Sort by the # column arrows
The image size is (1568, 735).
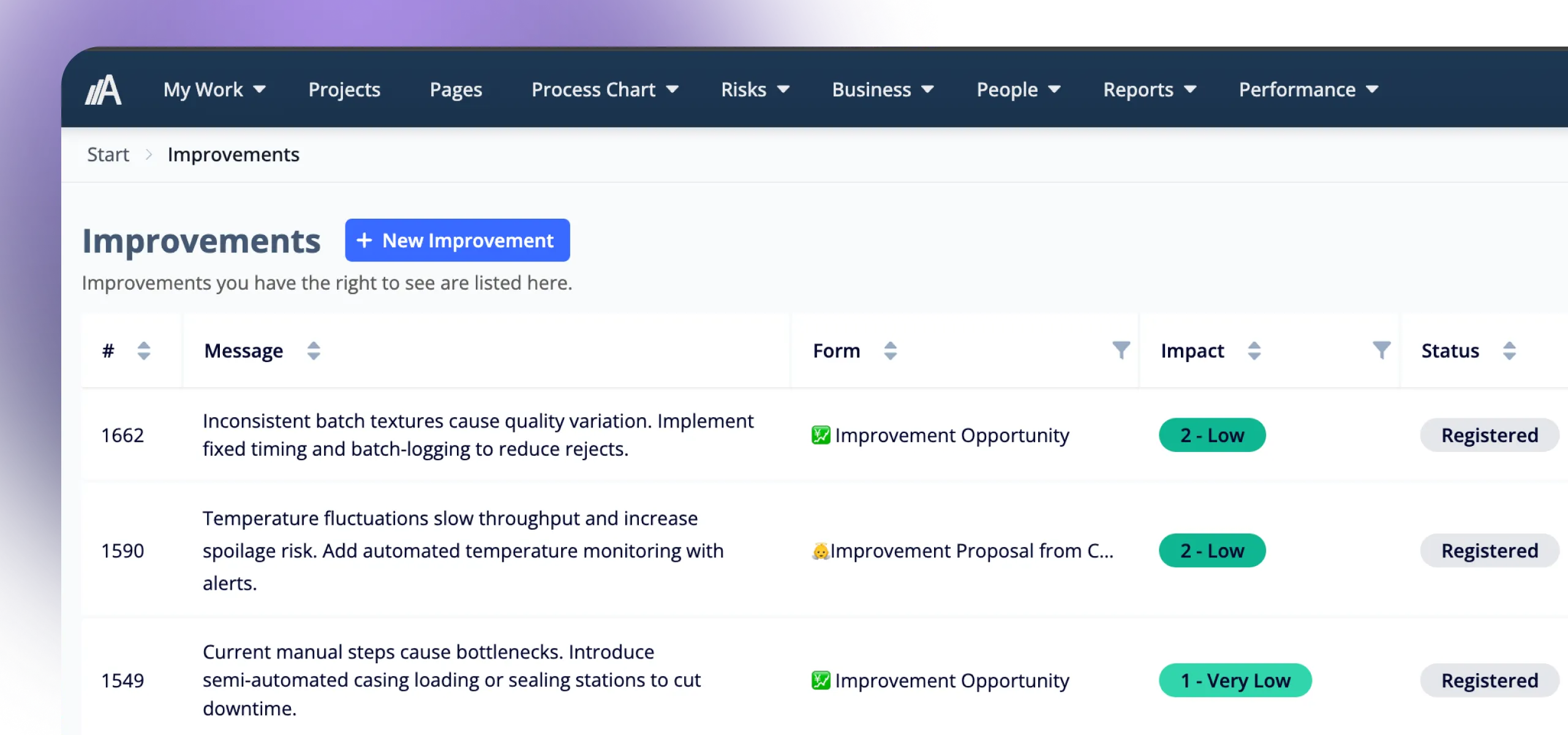[x=144, y=351]
